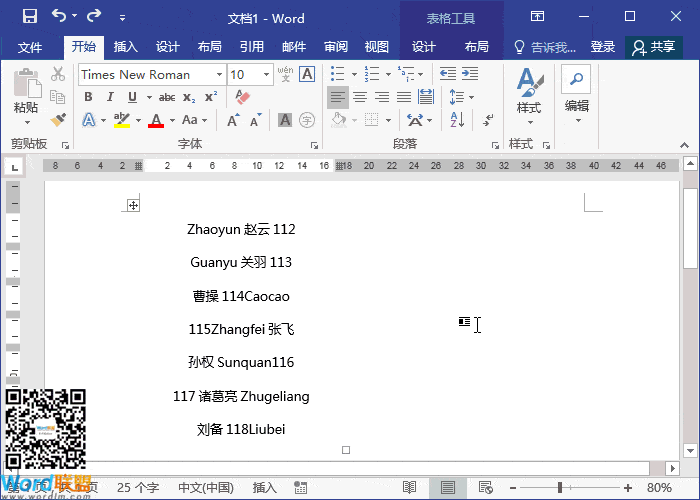Image resolution: width=700 pixels, height=500 pixels.
Task: Click the Format Painter brush icon
Action: (x=58, y=119)
